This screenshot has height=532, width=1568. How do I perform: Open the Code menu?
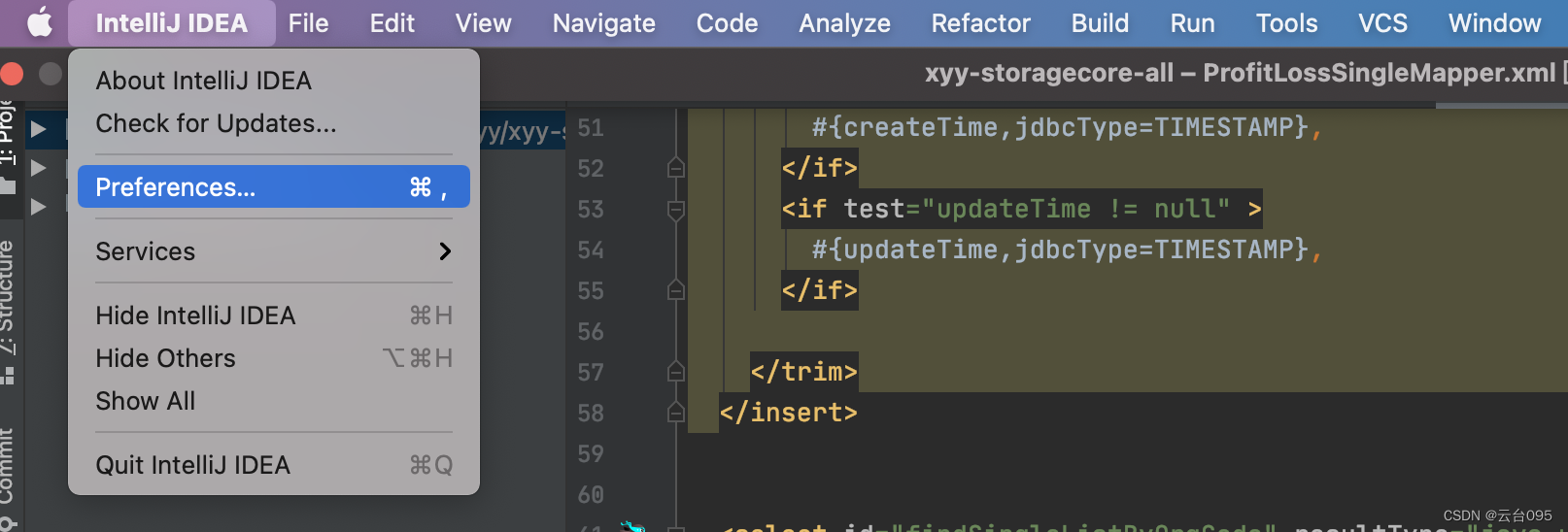pyautogui.click(x=727, y=23)
